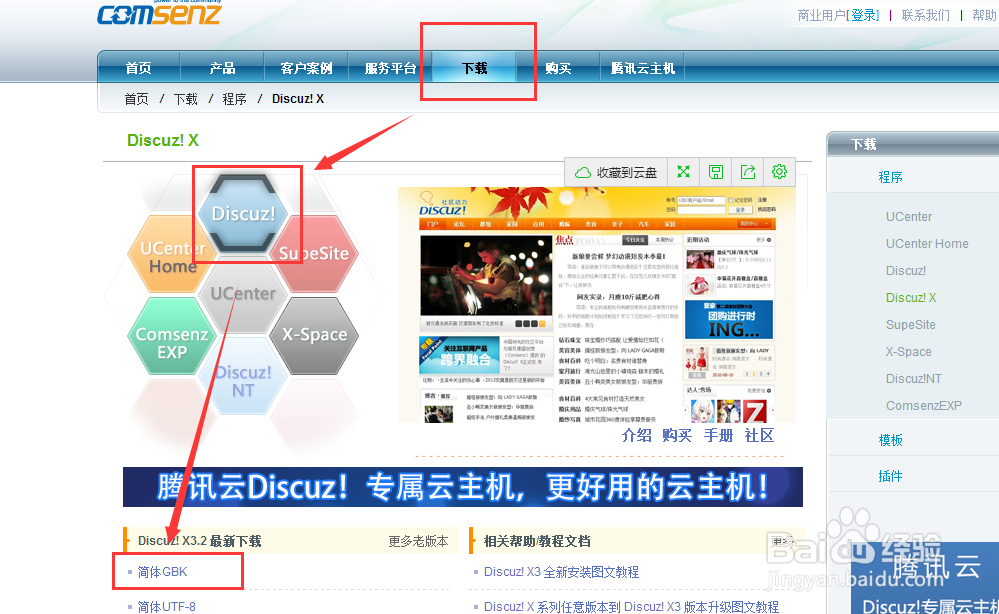Open the 更多老版本 link
Screen dimensions: 999x614
[419, 541]
